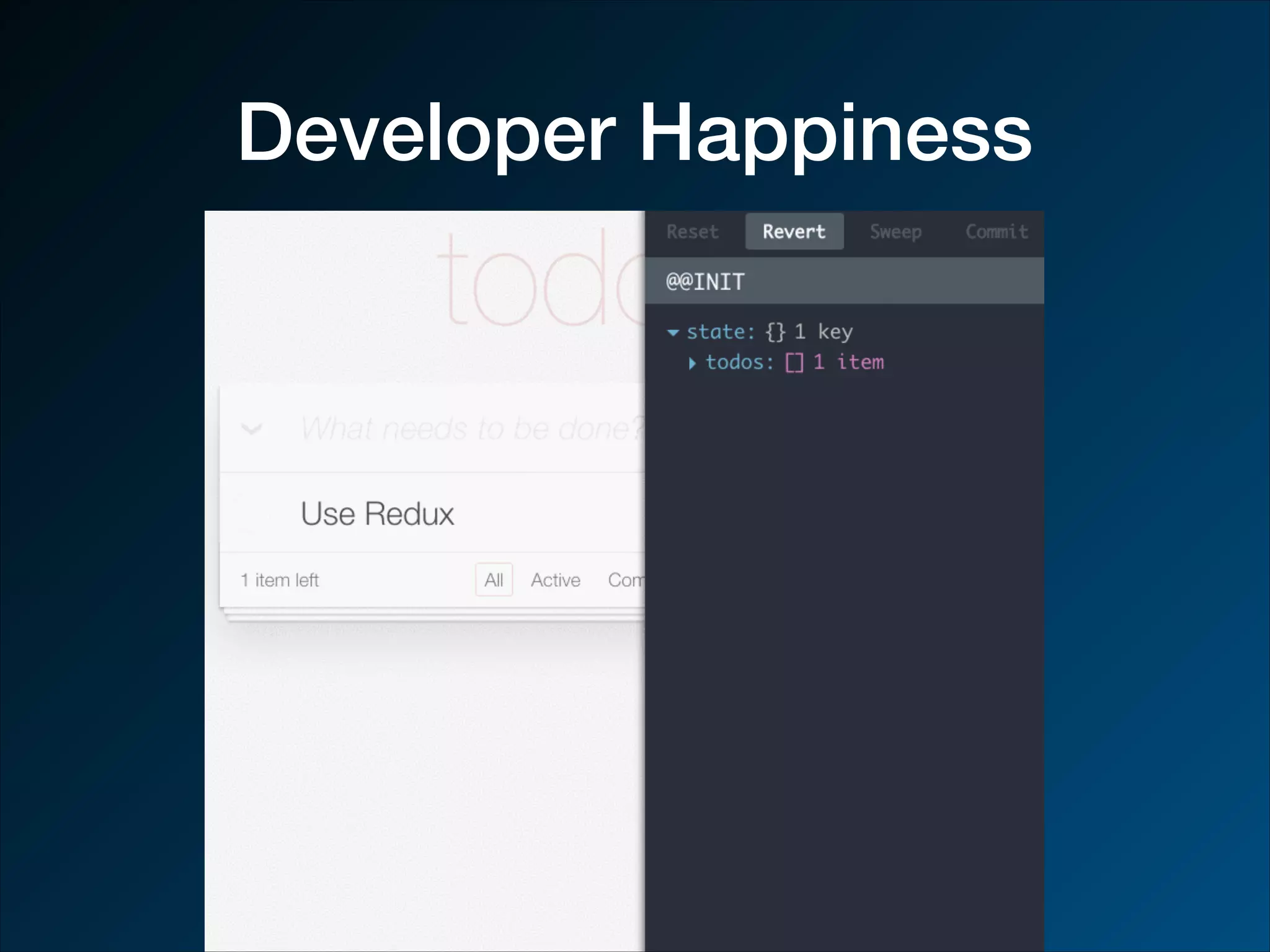Image resolution: width=1270 pixels, height=952 pixels.
Task: Click the toggle-all chevron beside the input
Action: pyautogui.click(x=251, y=428)
